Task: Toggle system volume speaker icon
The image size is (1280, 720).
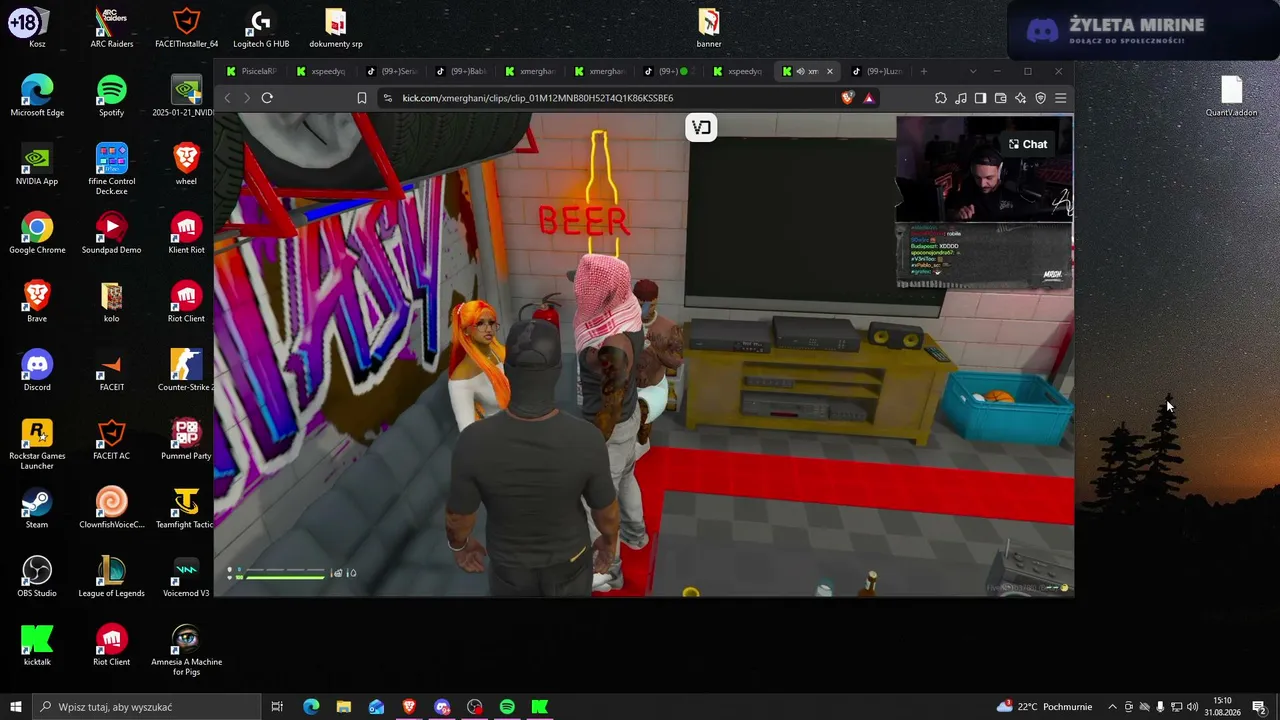Action: coord(1192,707)
